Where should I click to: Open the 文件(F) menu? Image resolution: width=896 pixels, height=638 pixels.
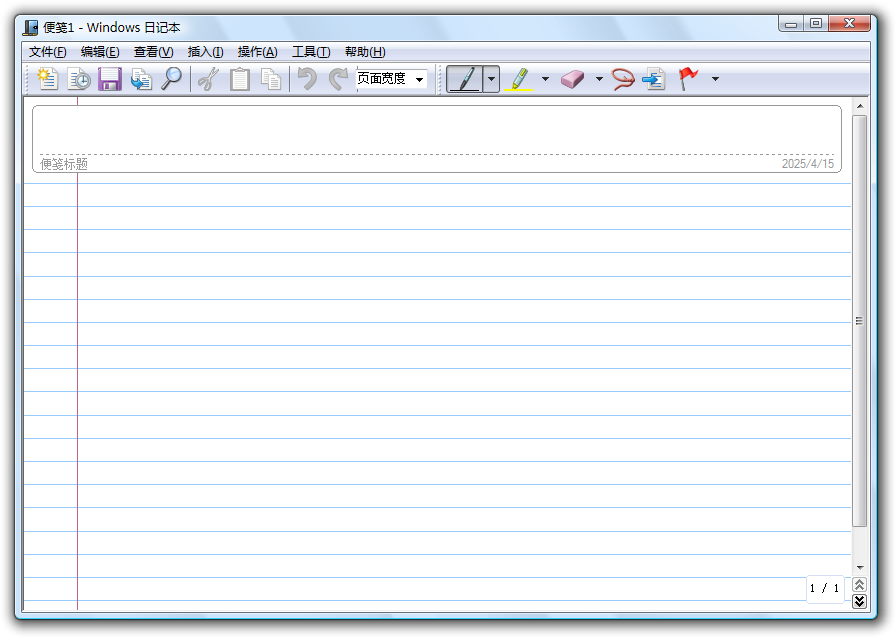tap(47, 52)
